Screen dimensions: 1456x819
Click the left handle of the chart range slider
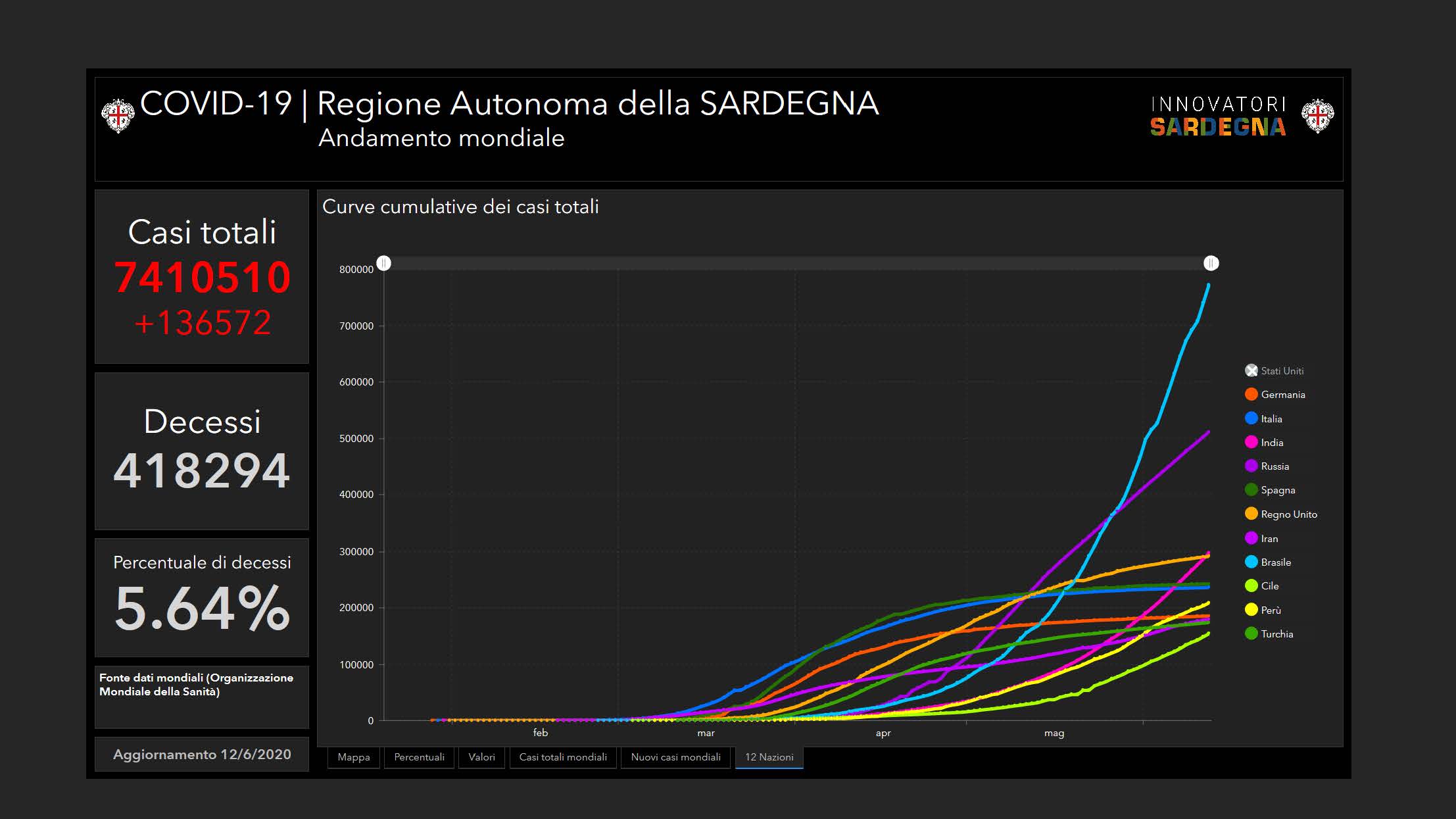pyautogui.click(x=384, y=263)
